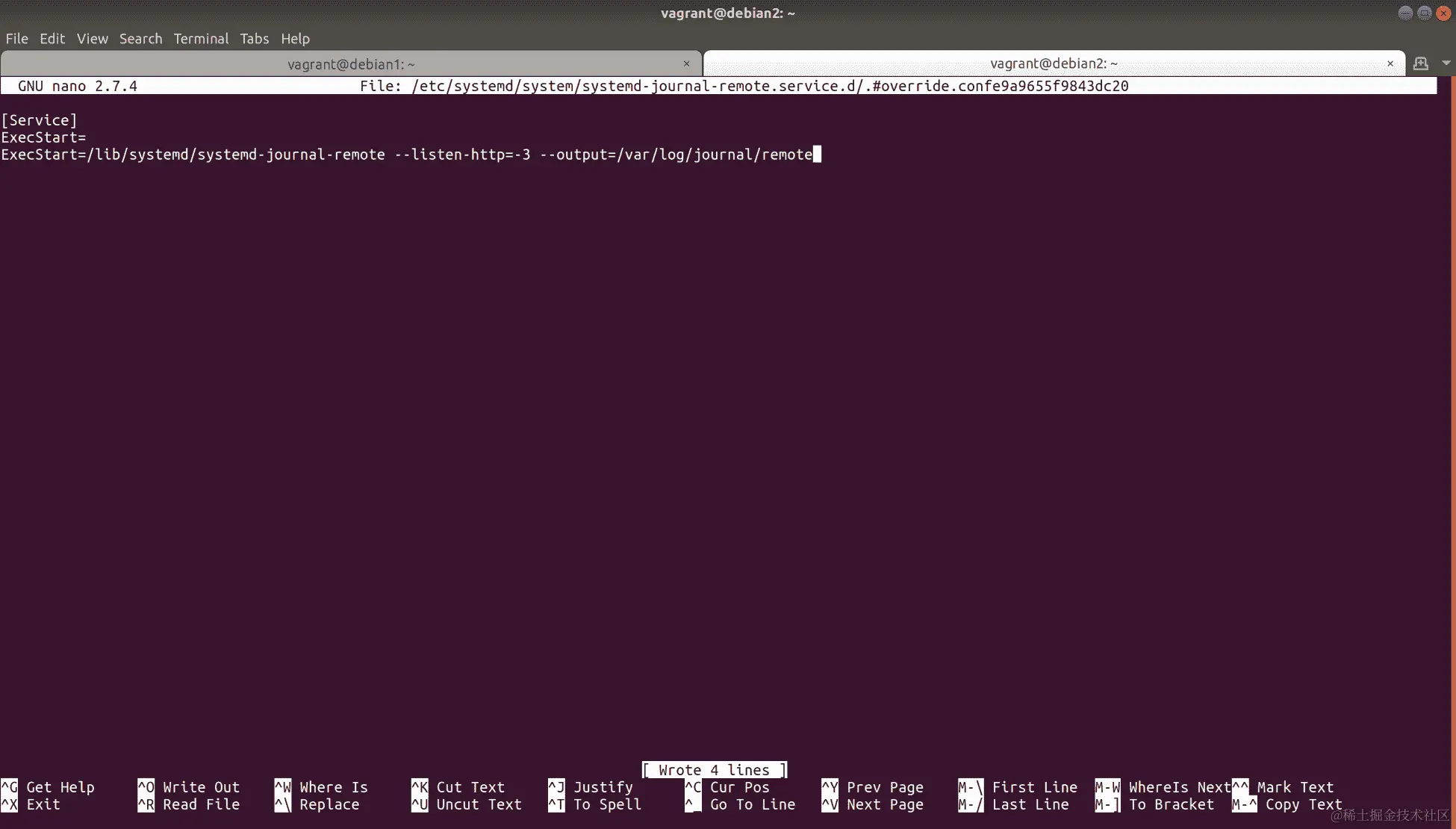
Task: Place the cursor on the empty ExecStart= line
Action: (43, 137)
